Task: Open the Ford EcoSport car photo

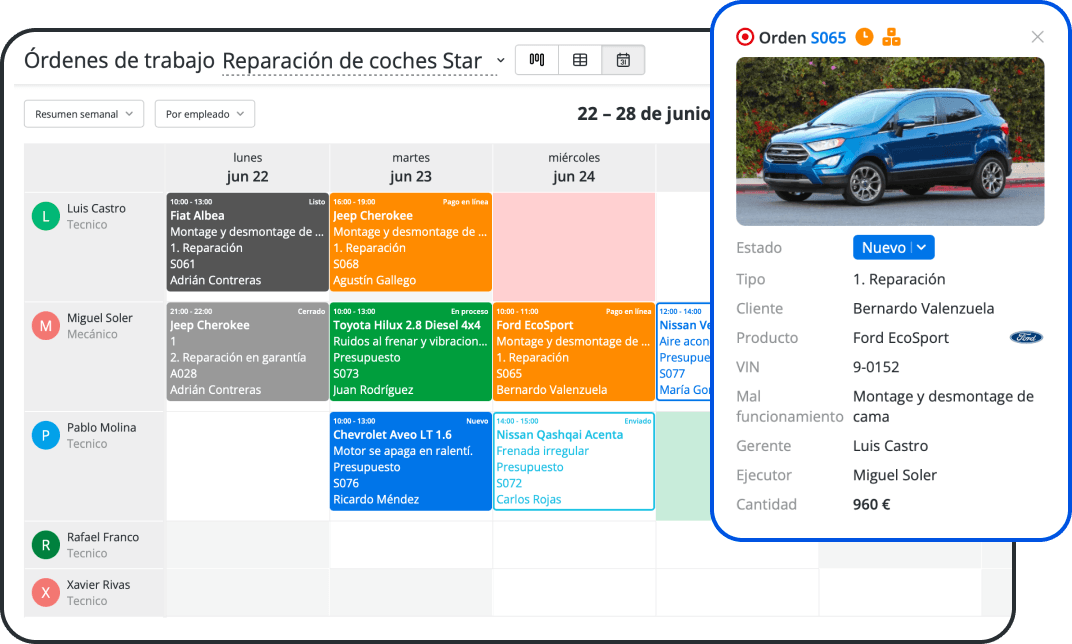Action: tap(889, 142)
